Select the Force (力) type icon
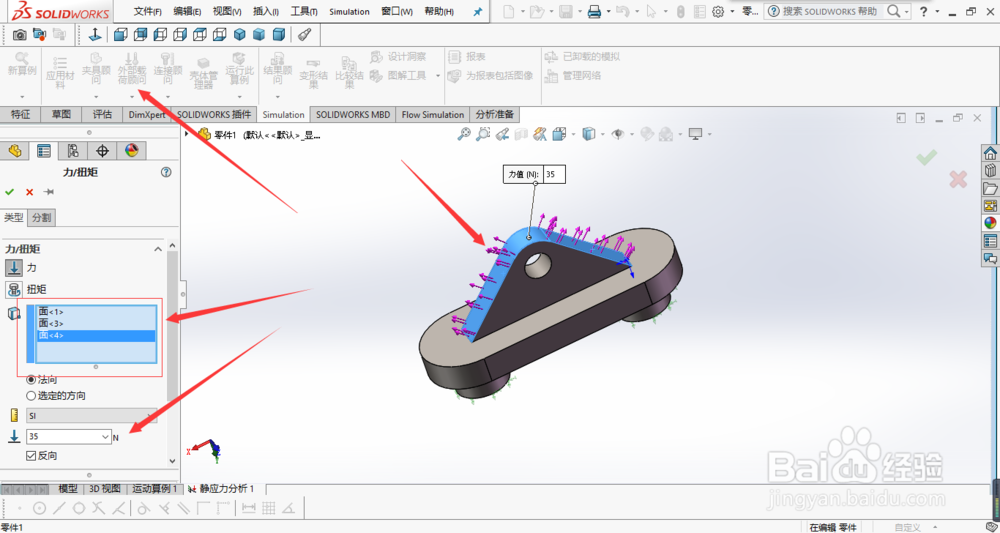This screenshot has height=533, width=1000. [13, 268]
